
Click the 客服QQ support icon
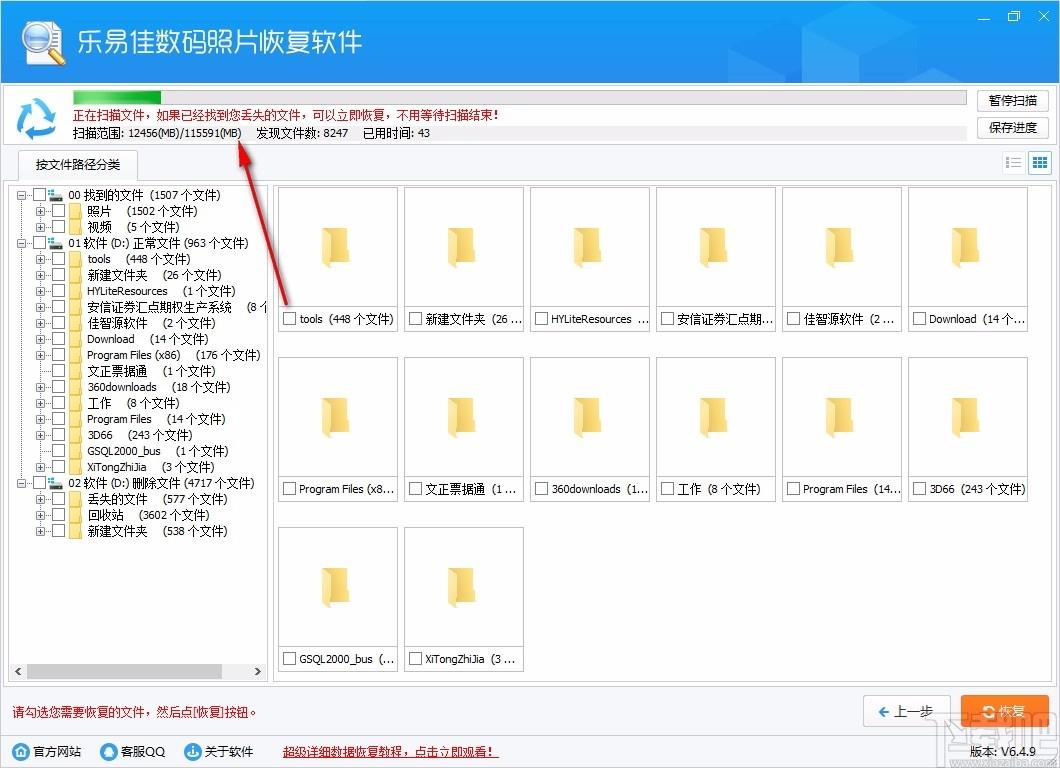pos(108,751)
